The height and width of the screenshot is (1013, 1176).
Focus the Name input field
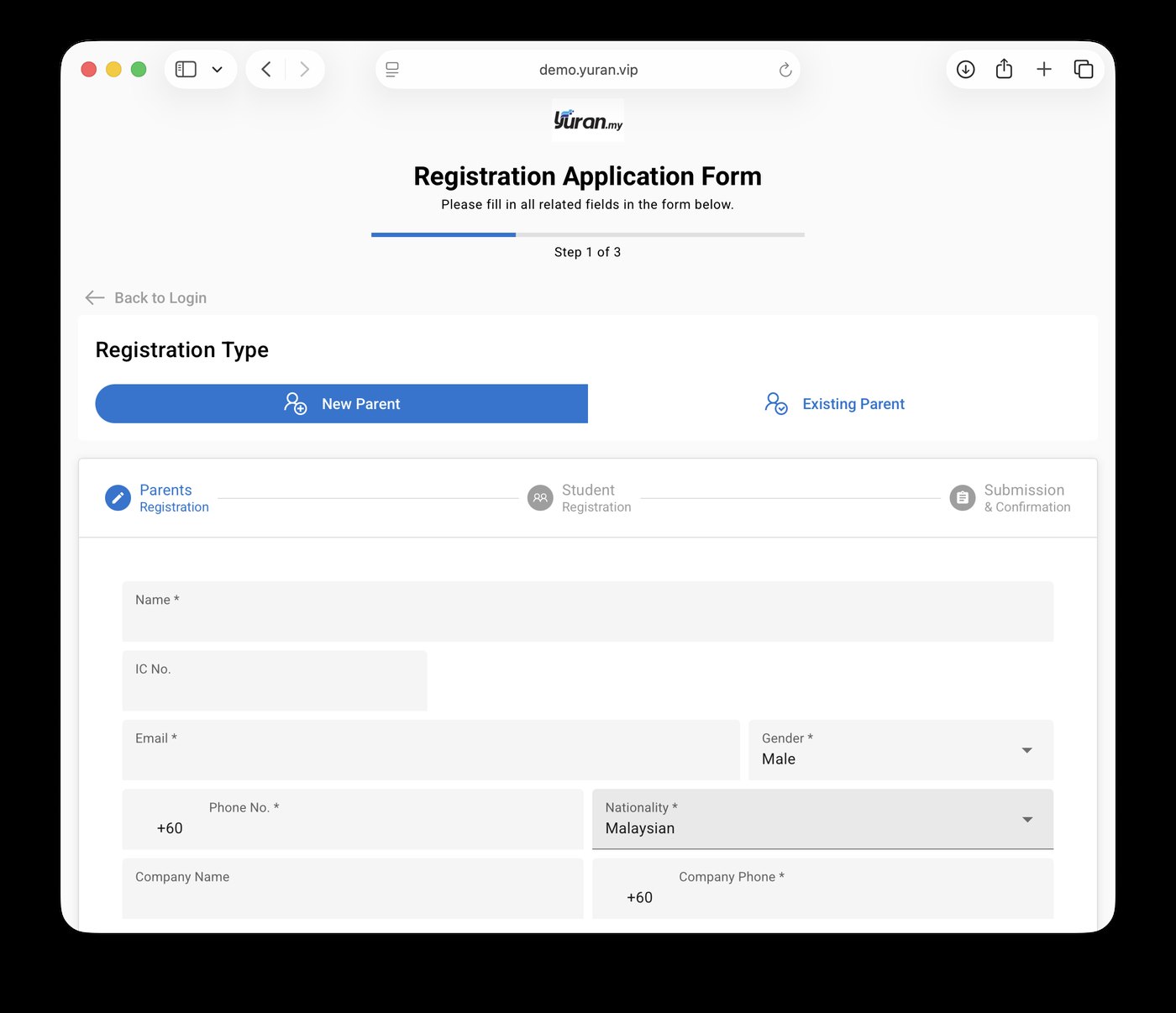[588, 611]
